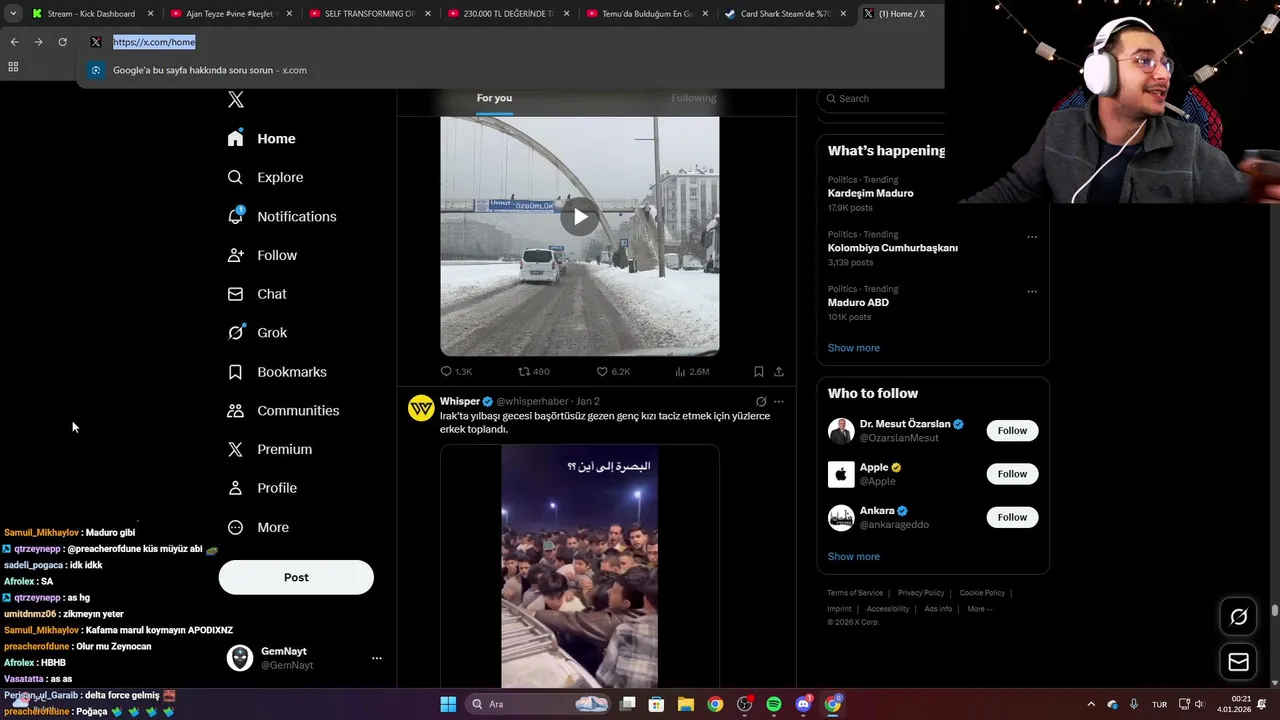1280x720 pixels.
Task: Open options for Maduro ABD trend
Action: 1032,291
